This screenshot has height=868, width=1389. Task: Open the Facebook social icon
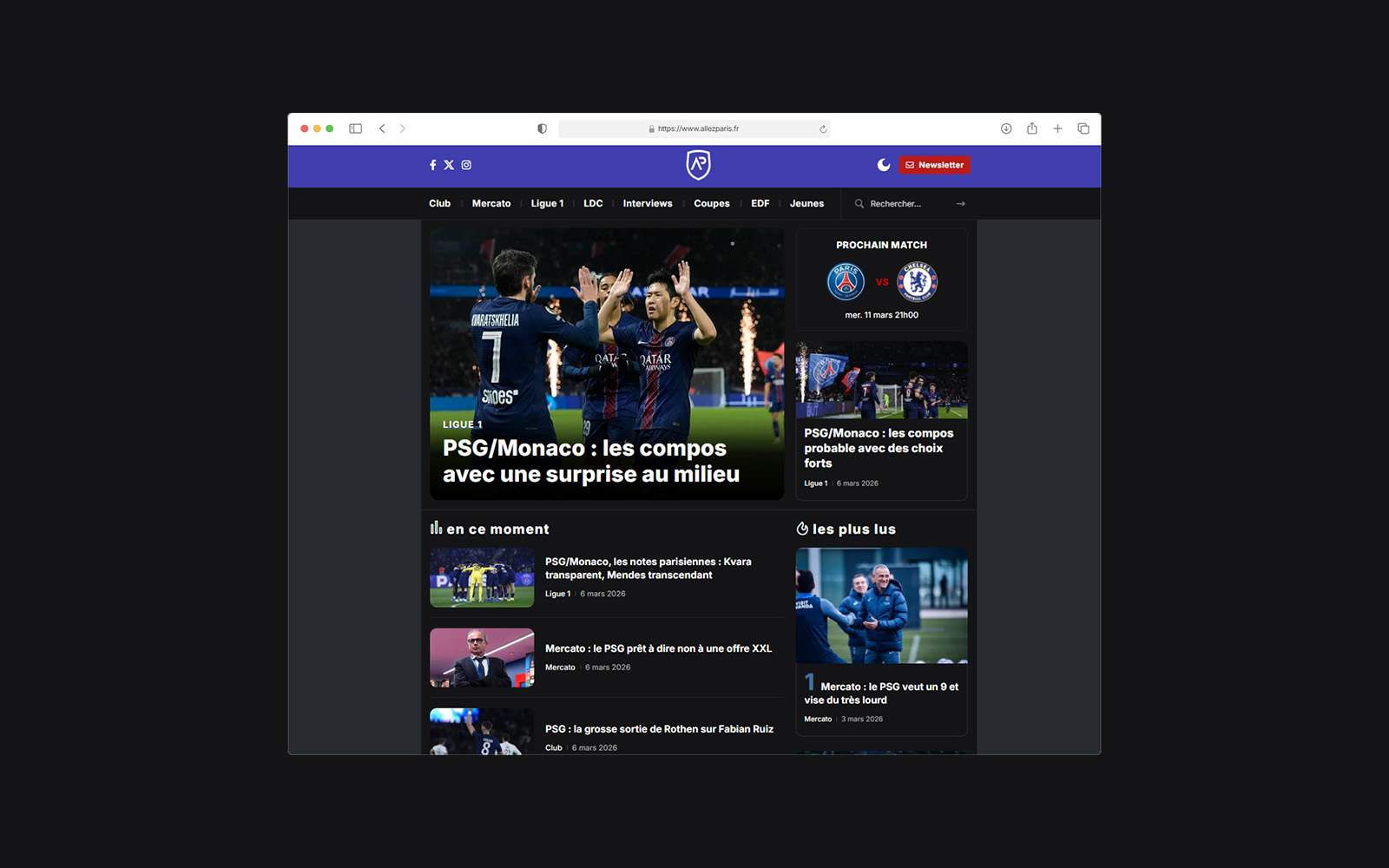432,165
